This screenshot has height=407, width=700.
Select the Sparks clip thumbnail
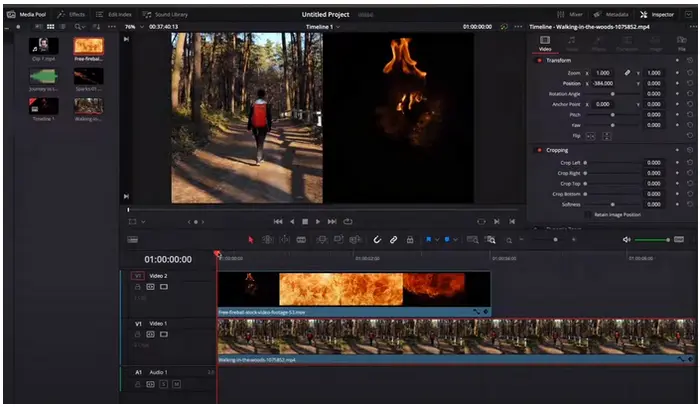[88, 76]
